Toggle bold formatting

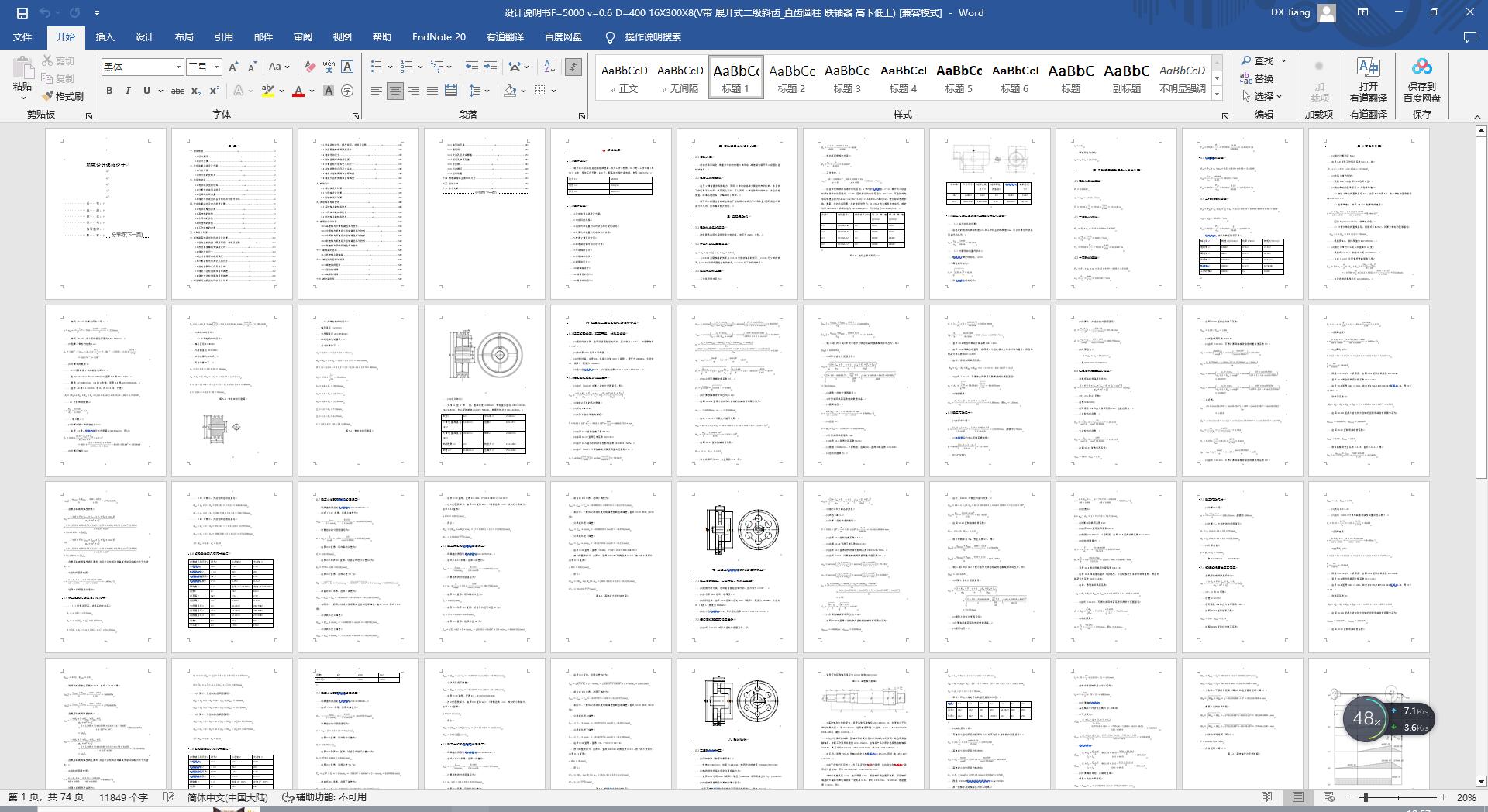pyautogui.click(x=109, y=91)
